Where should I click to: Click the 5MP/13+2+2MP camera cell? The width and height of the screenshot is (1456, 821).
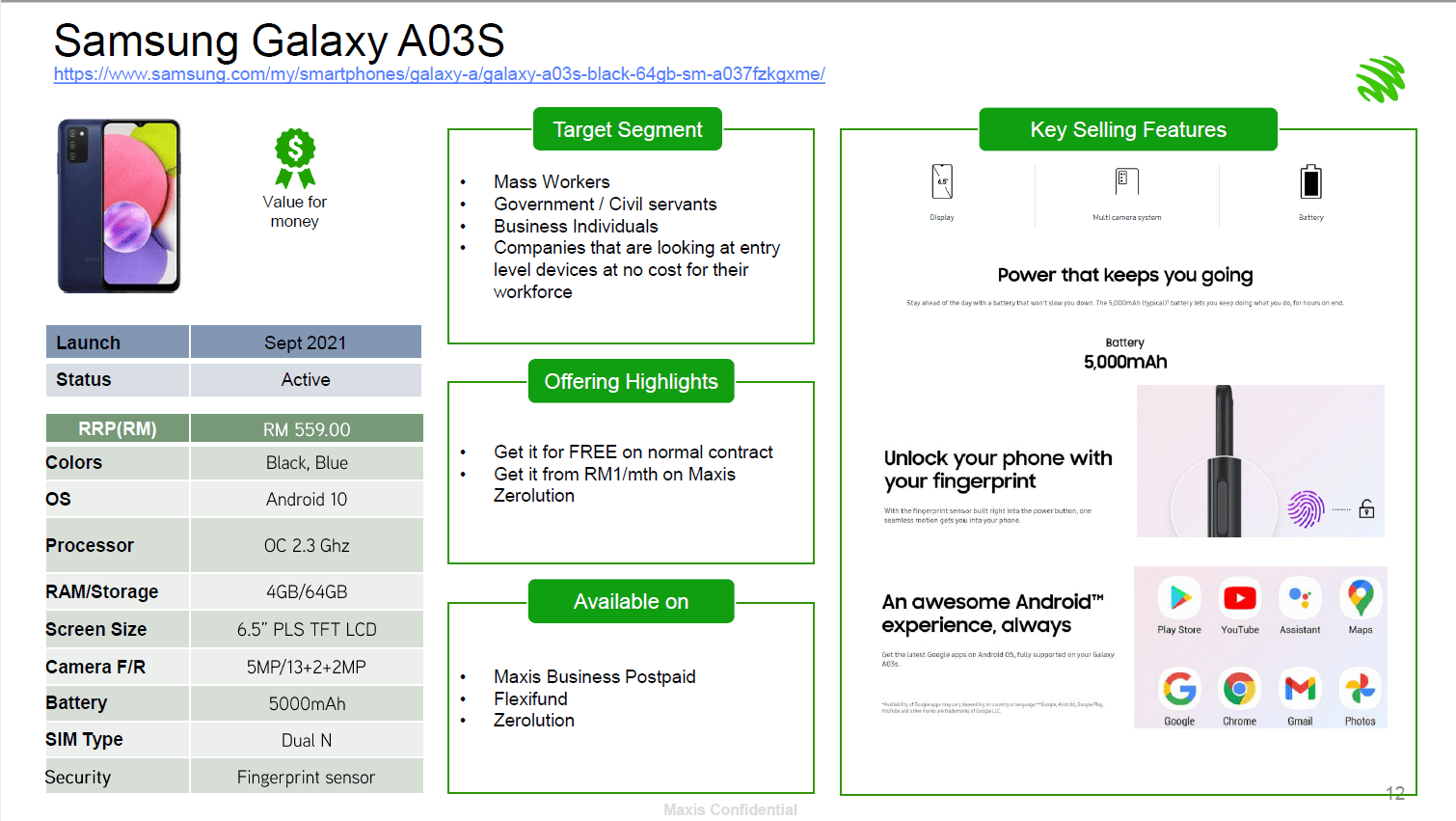coord(307,667)
